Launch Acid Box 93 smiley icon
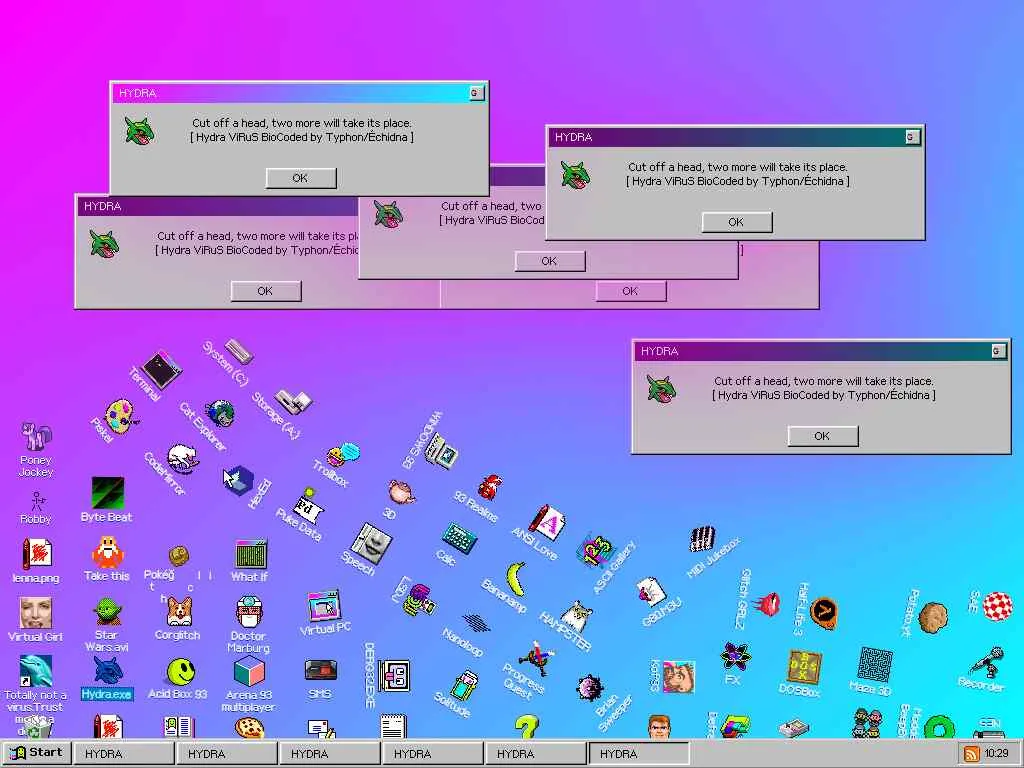This screenshot has height=768, width=1024. pos(181,671)
